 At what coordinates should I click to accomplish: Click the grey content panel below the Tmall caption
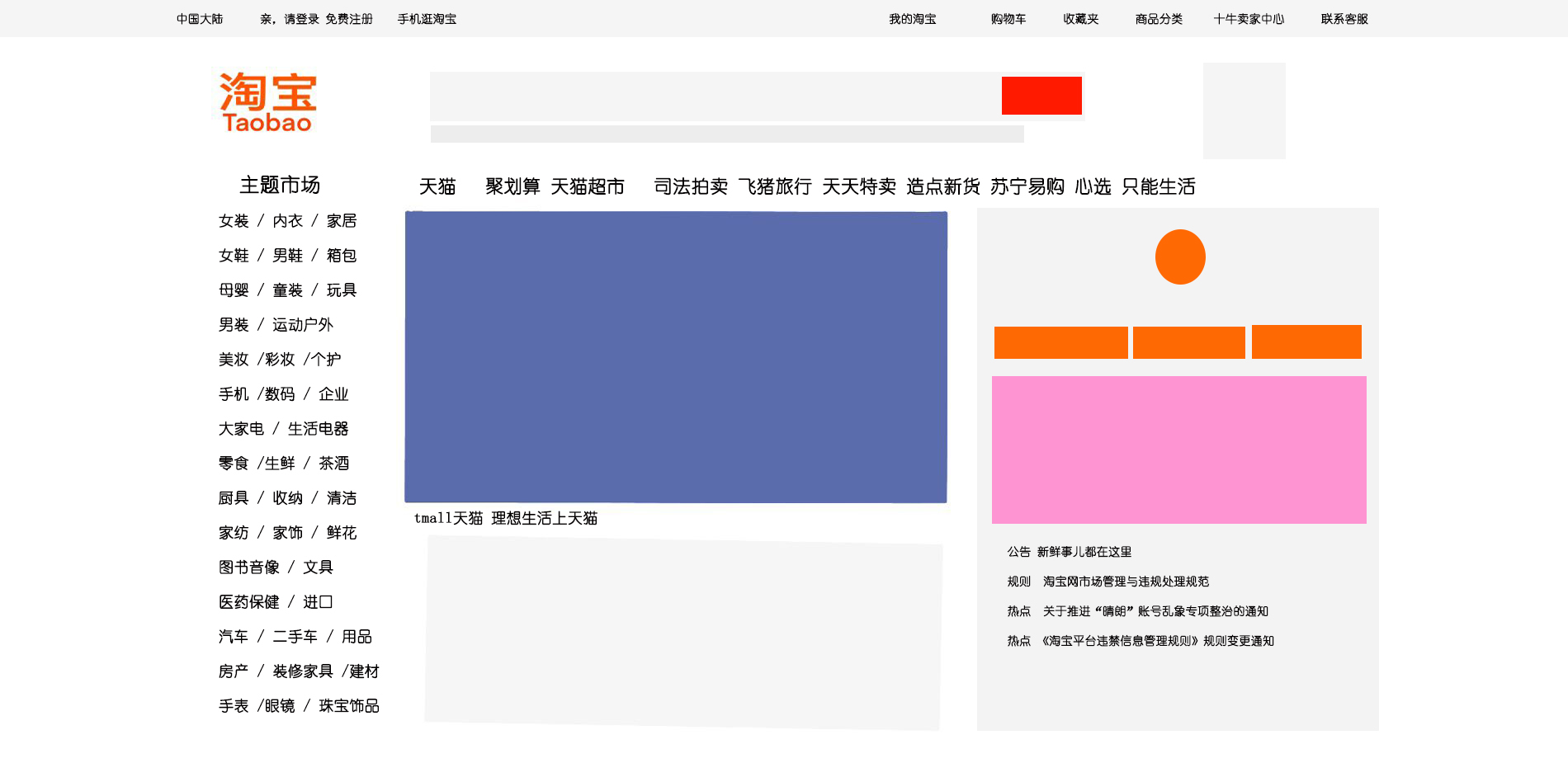683,633
